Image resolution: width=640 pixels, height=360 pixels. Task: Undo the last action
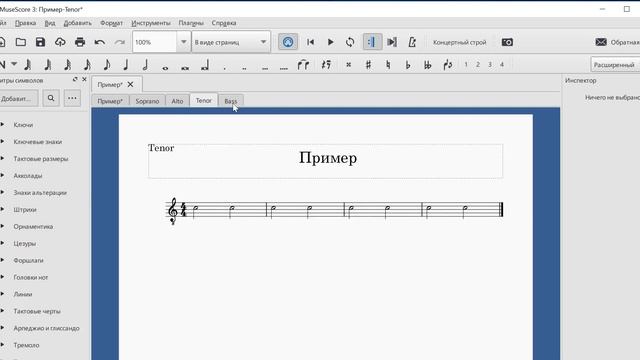(100, 42)
